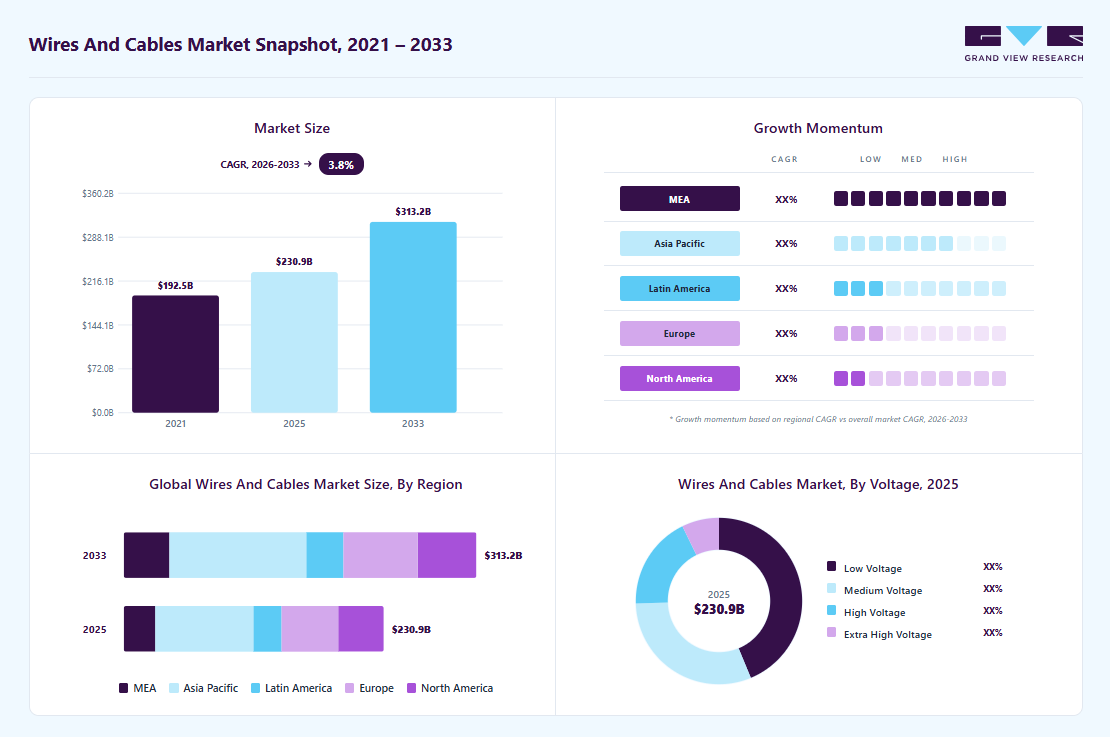The width and height of the screenshot is (1110, 737).
Task: Click the 3.8% CAGR badge
Action: (x=341, y=164)
